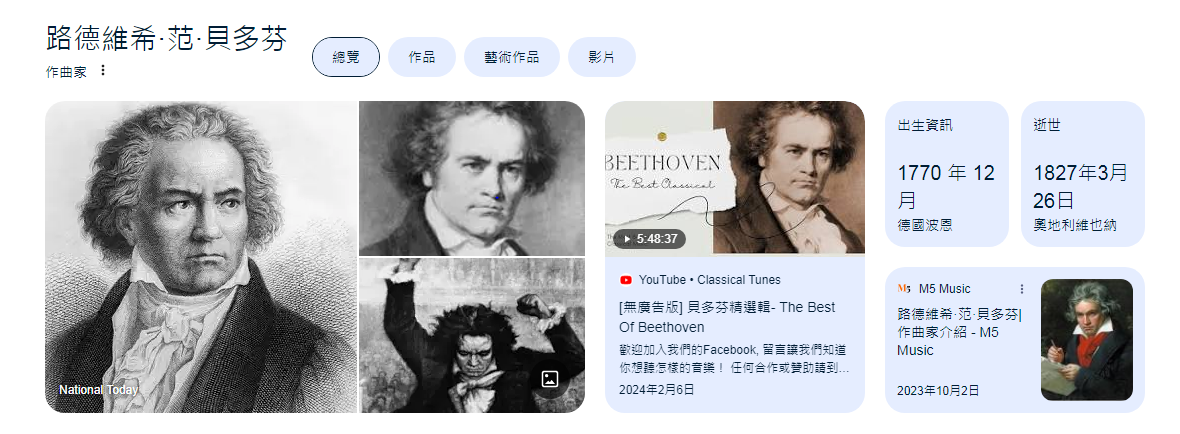Click the M5 Music logo icon
Image resolution: width=1180 pixels, height=434 pixels.
pos(904,289)
